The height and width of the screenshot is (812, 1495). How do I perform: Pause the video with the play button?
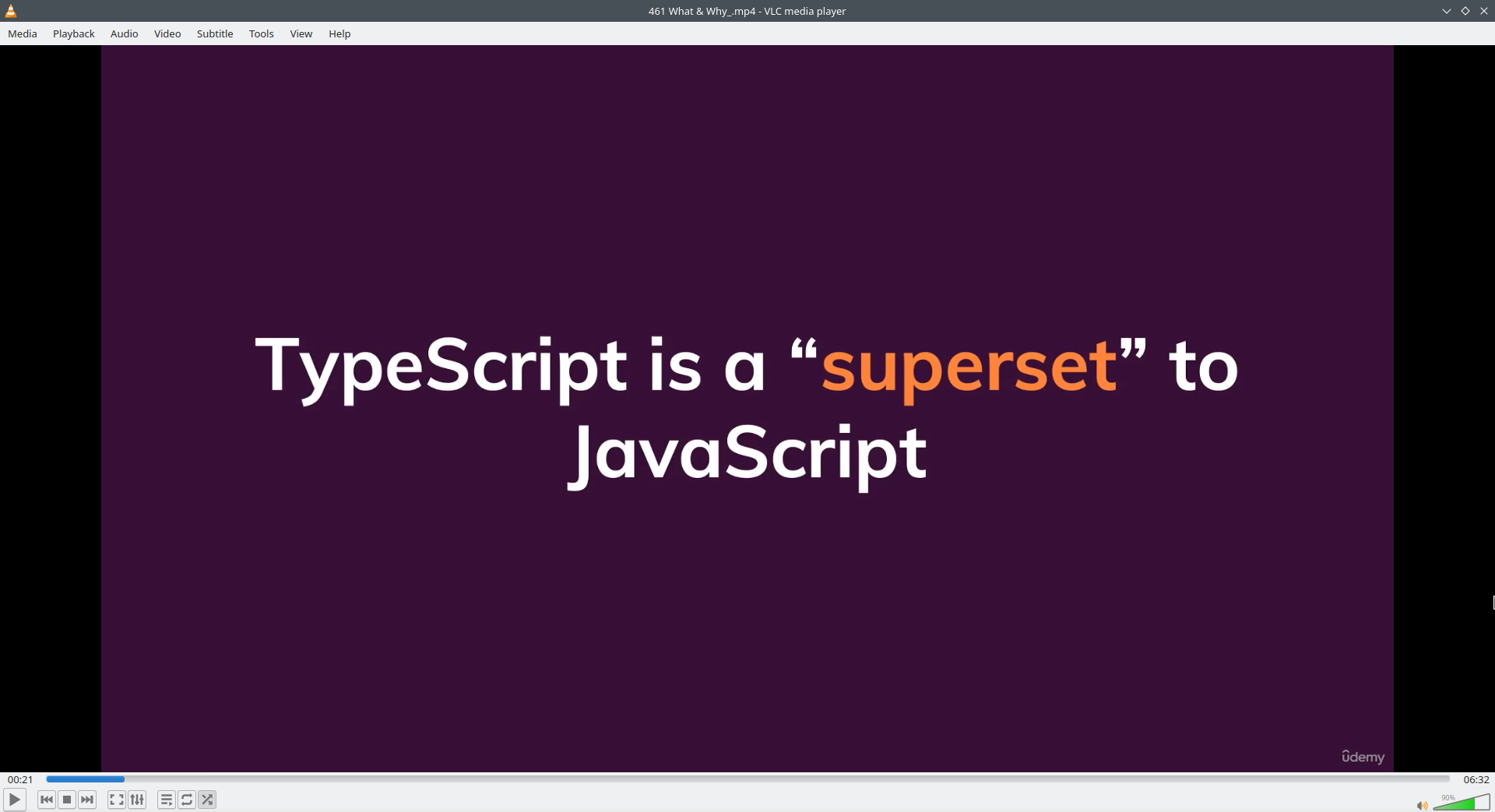pos(14,799)
